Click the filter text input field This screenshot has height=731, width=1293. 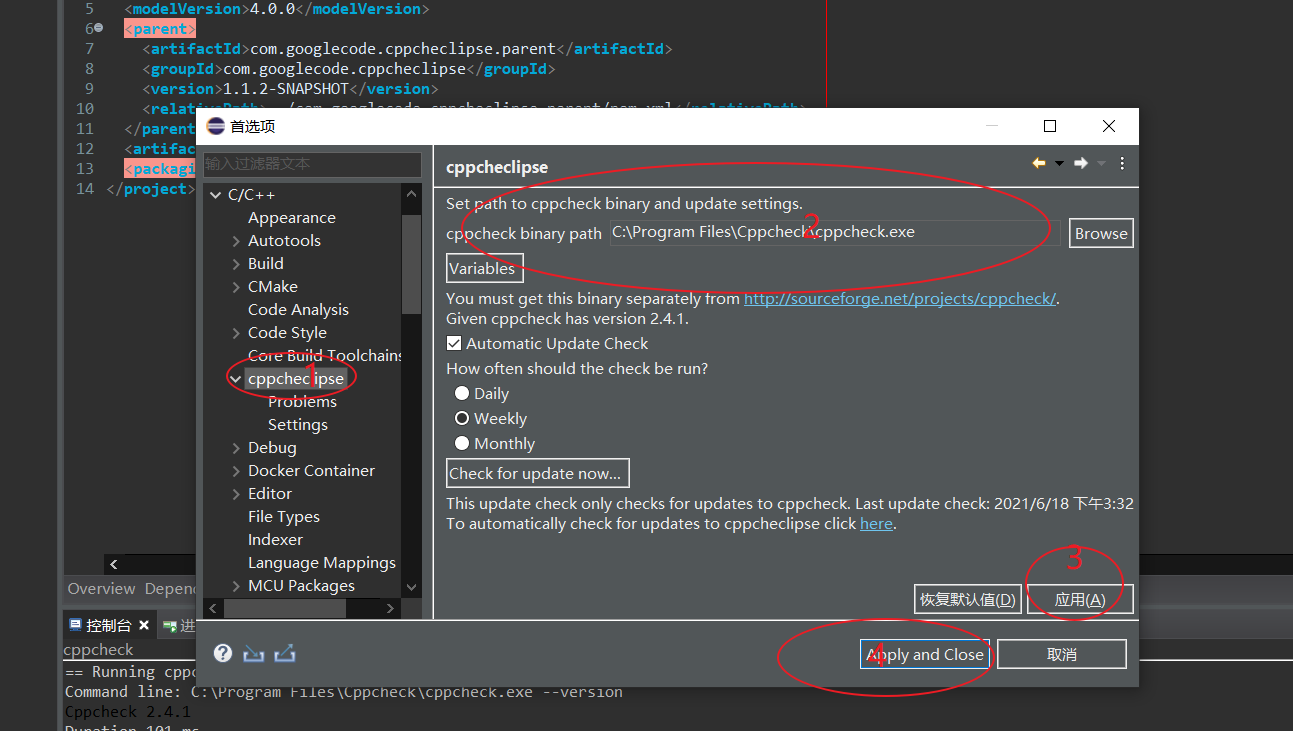click(312, 164)
